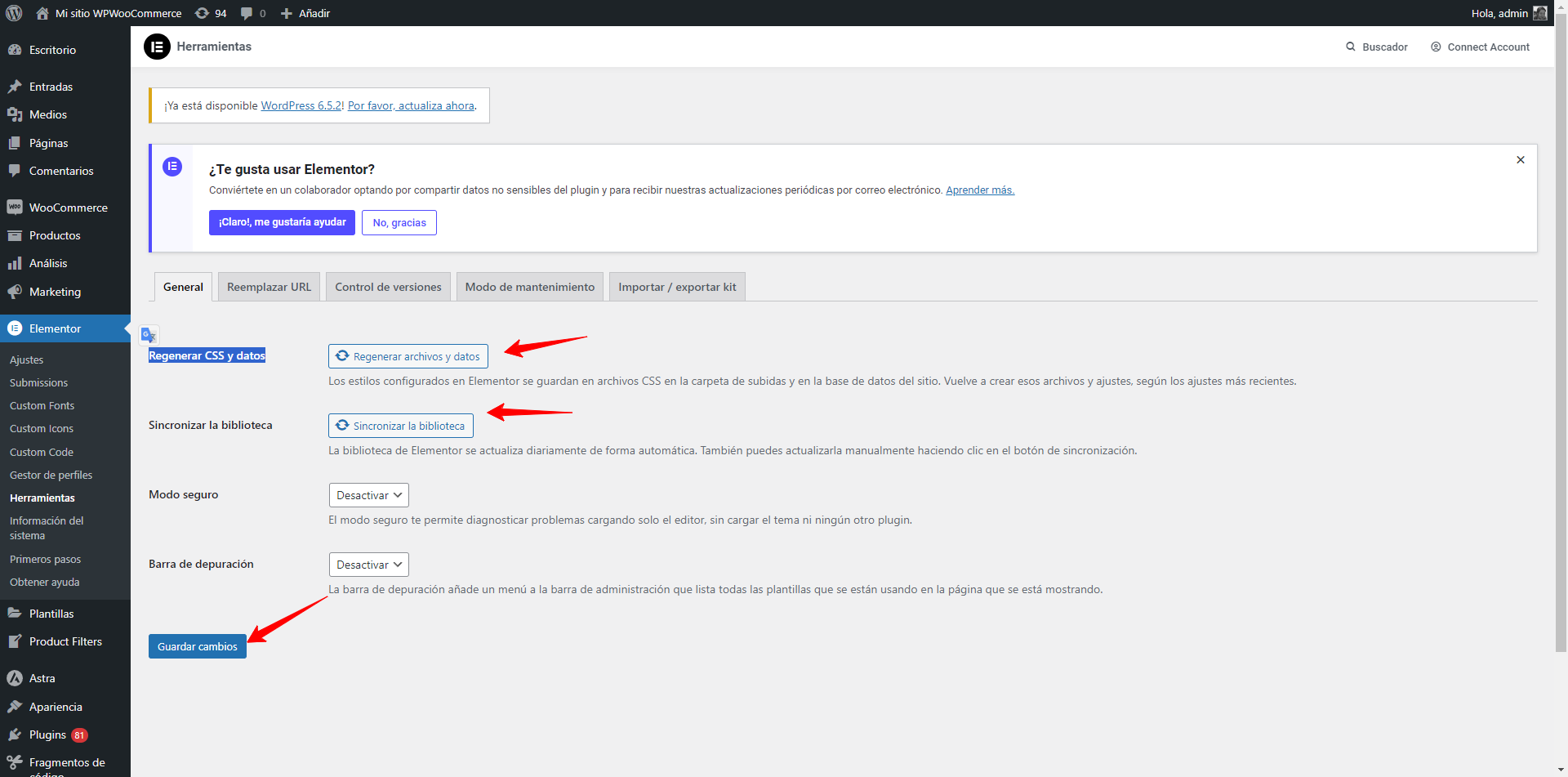
Task: Click the Apariencia brush icon
Action: pyautogui.click(x=15, y=707)
